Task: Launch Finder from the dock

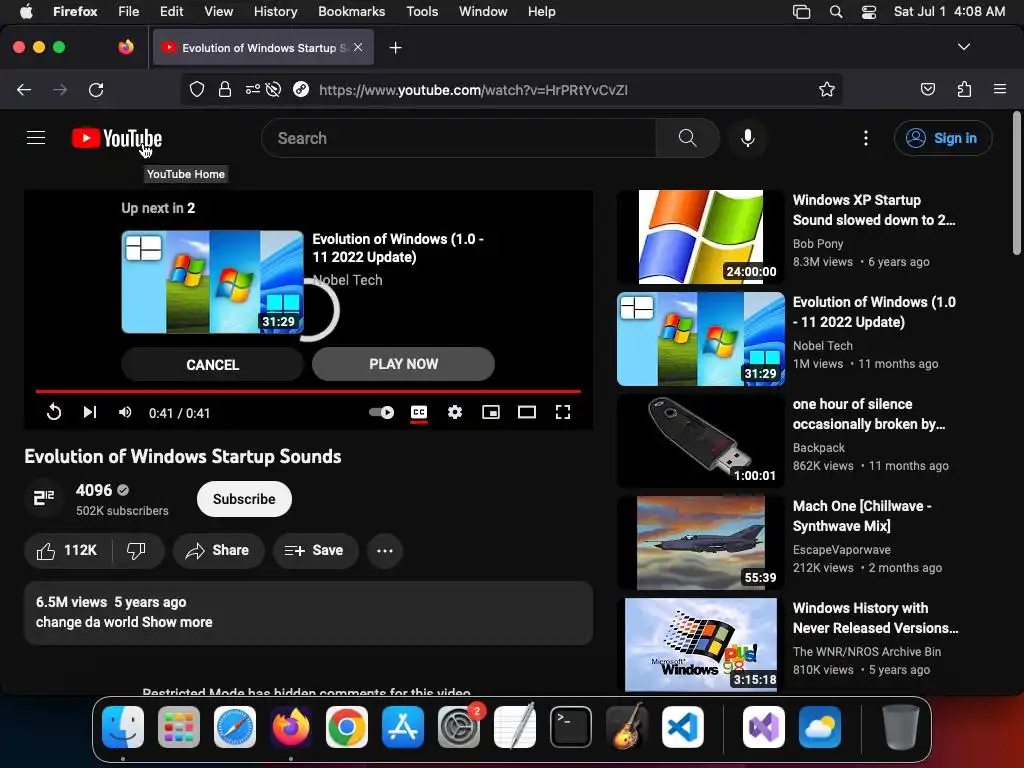Action: coord(123,727)
